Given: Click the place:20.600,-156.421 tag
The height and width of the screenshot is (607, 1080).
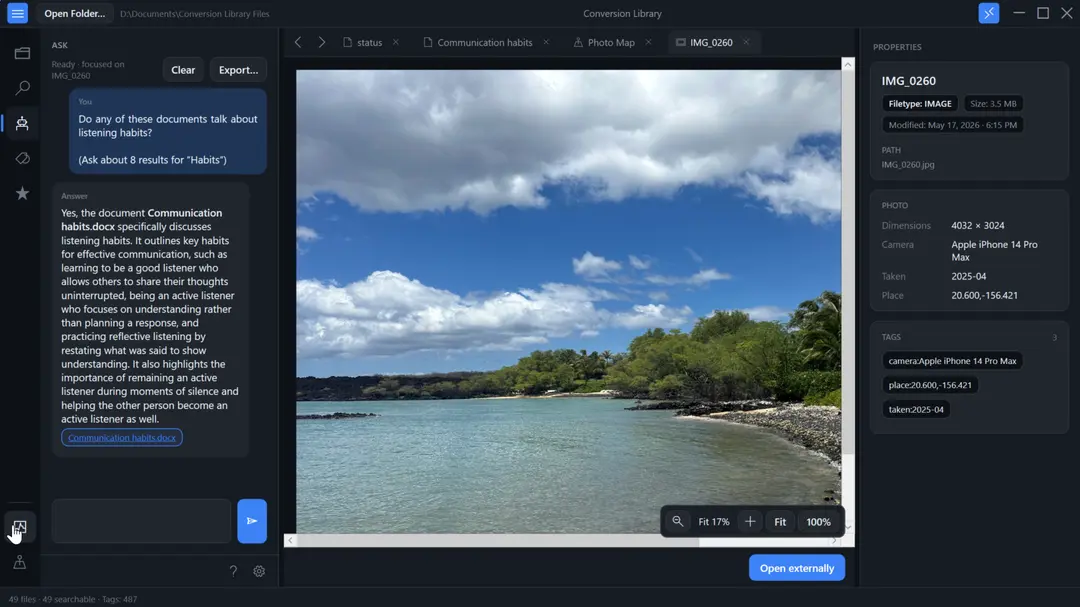Looking at the screenshot, I should click(x=930, y=385).
